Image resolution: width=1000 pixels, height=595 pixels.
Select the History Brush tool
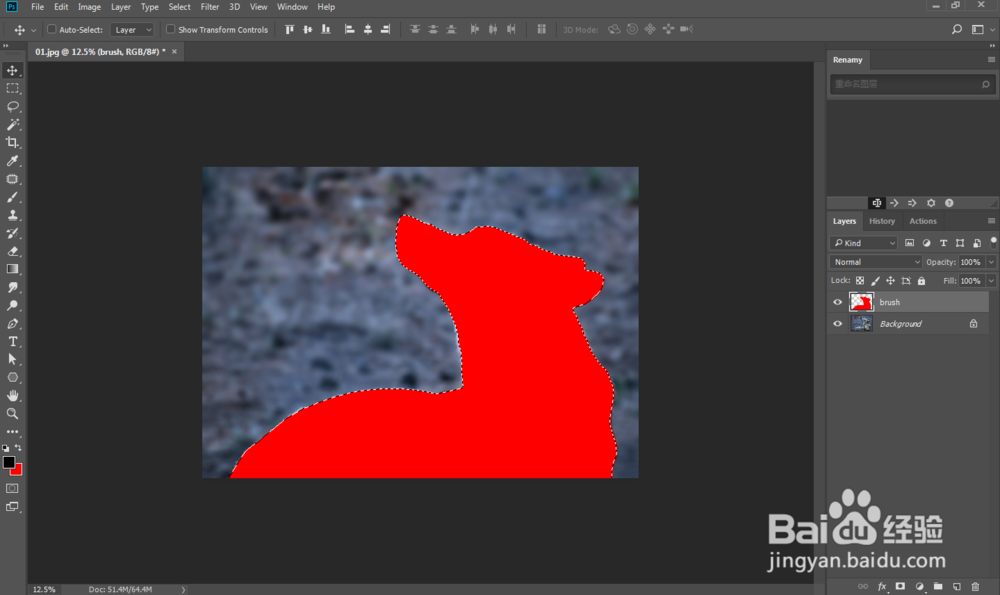(12, 233)
